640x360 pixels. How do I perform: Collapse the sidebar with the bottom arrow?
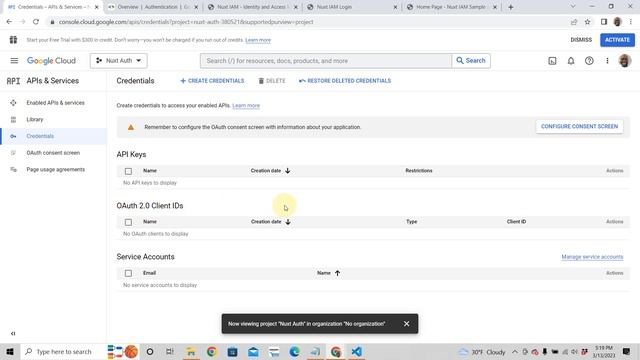[x=13, y=333]
